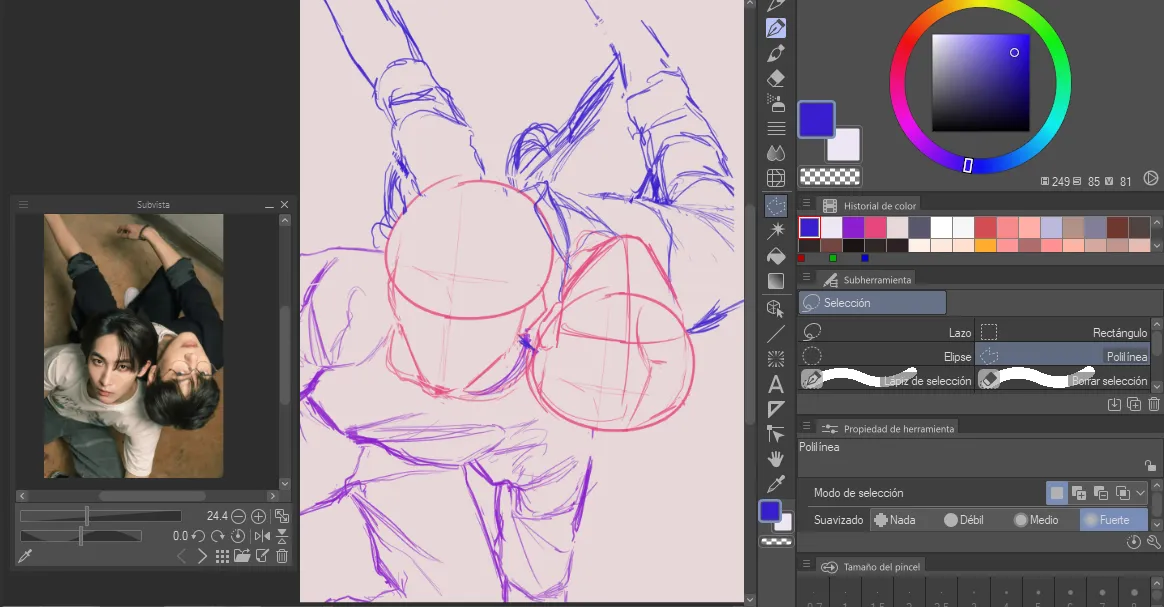Set Suavizado anti-aliasing to Medio
Image resolution: width=1164 pixels, height=607 pixels.
[x=1036, y=520]
